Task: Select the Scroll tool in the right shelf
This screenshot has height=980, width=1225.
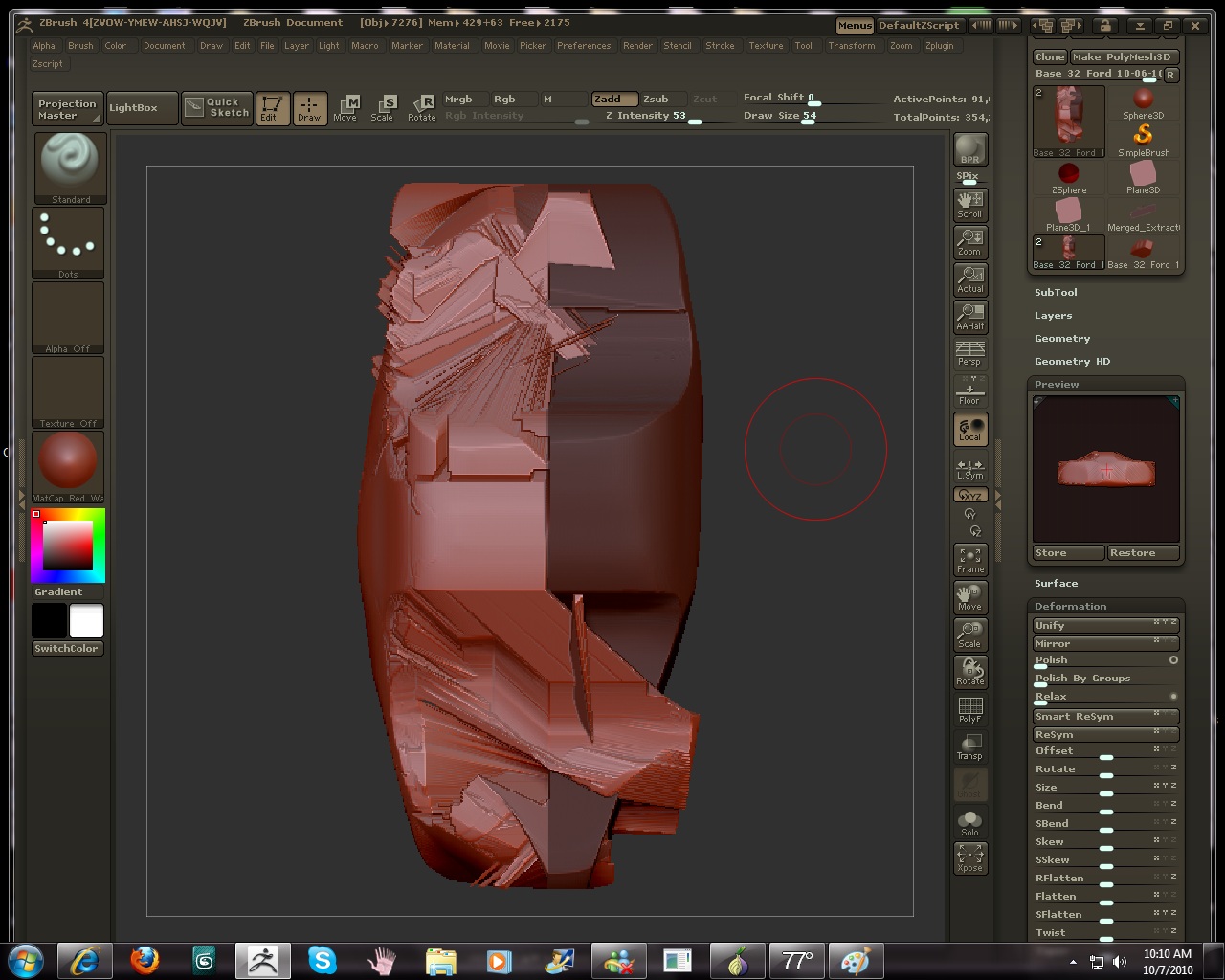Action: (970, 204)
